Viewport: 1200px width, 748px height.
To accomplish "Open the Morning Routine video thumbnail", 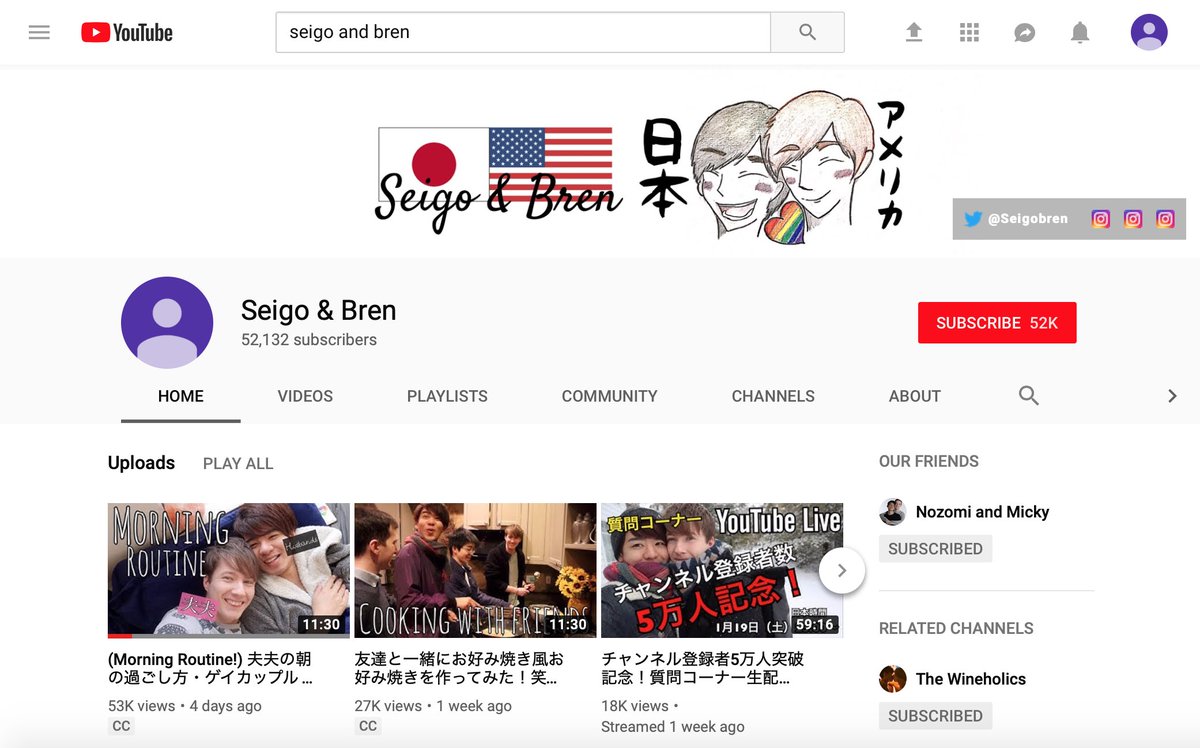I will tap(229, 570).
